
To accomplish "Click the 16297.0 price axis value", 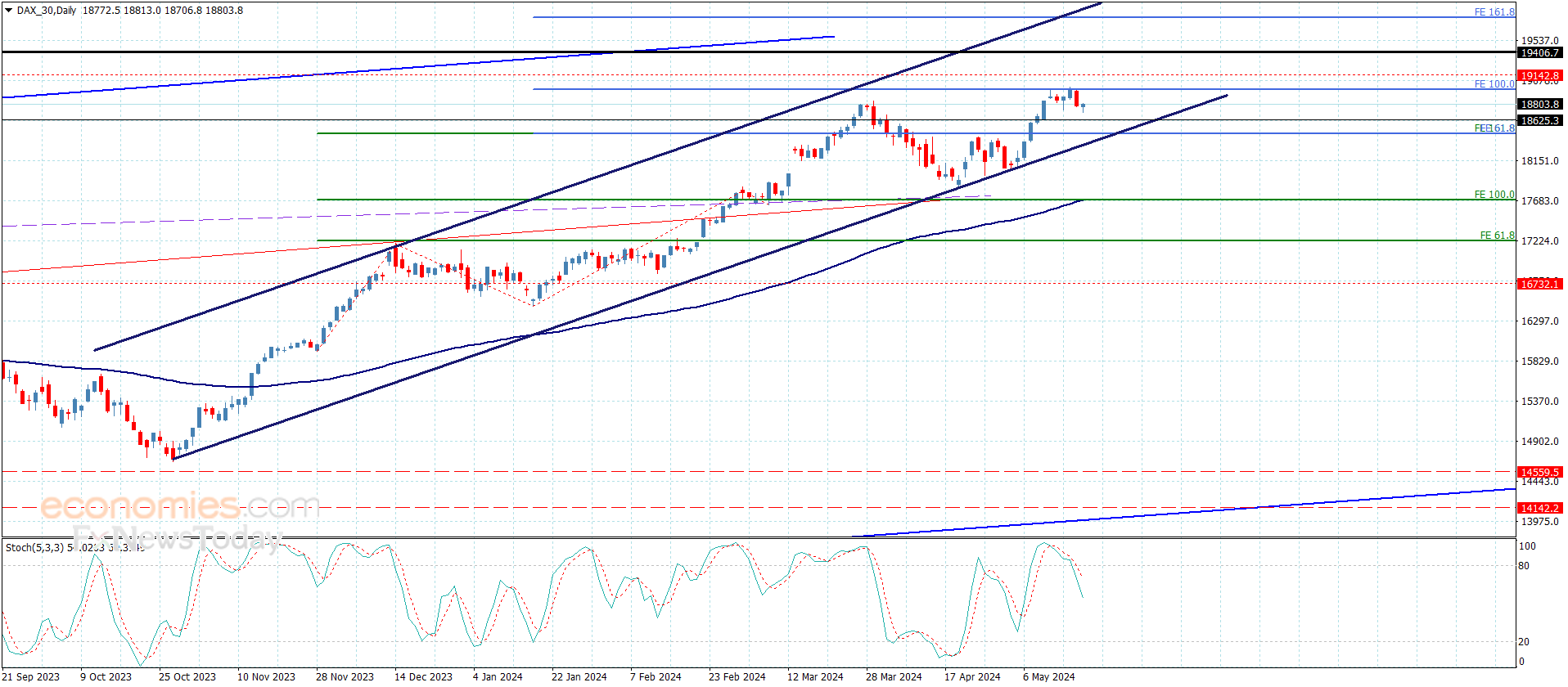I will [1539, 321].
